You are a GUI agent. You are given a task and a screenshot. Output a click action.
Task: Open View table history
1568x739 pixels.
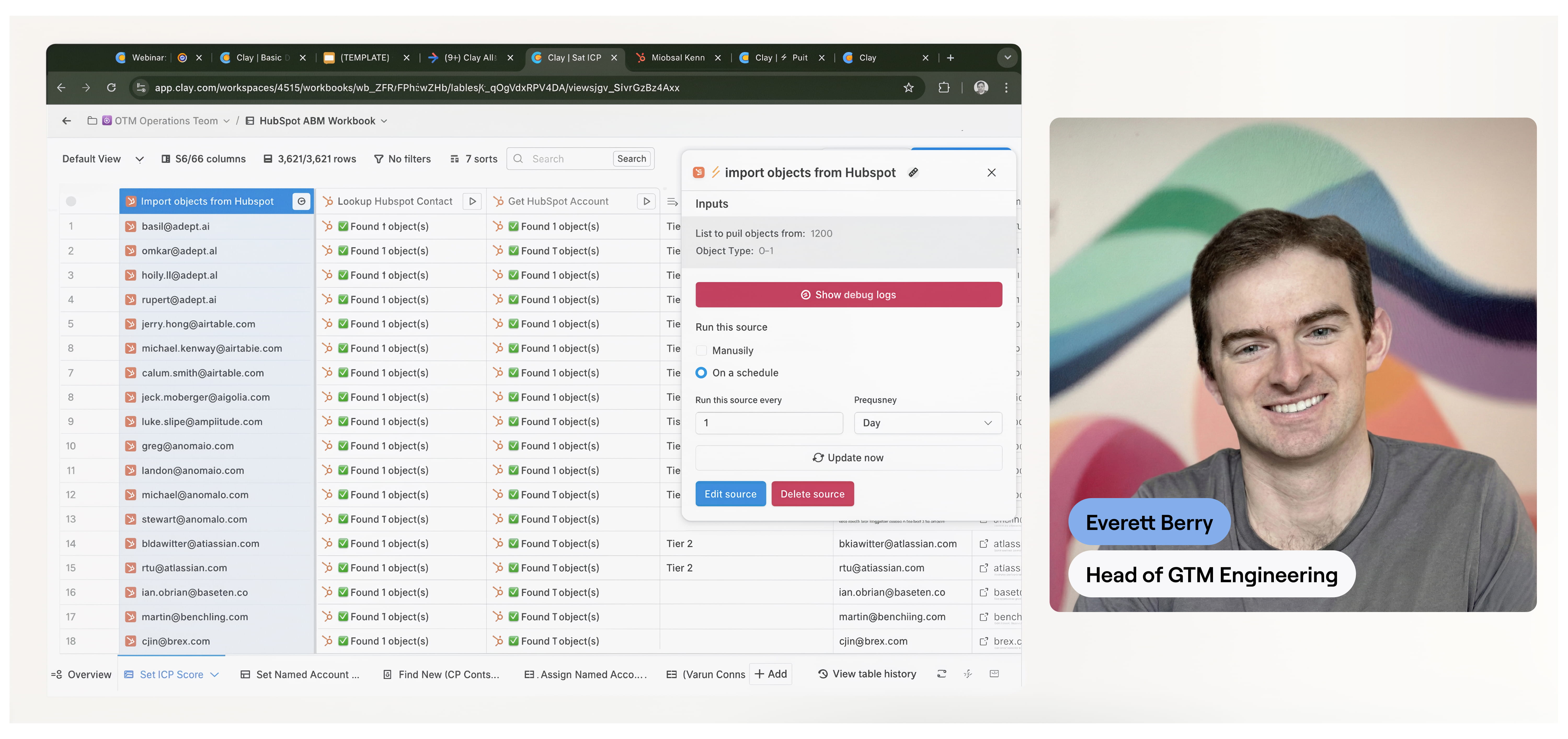[x=867, y=674]
